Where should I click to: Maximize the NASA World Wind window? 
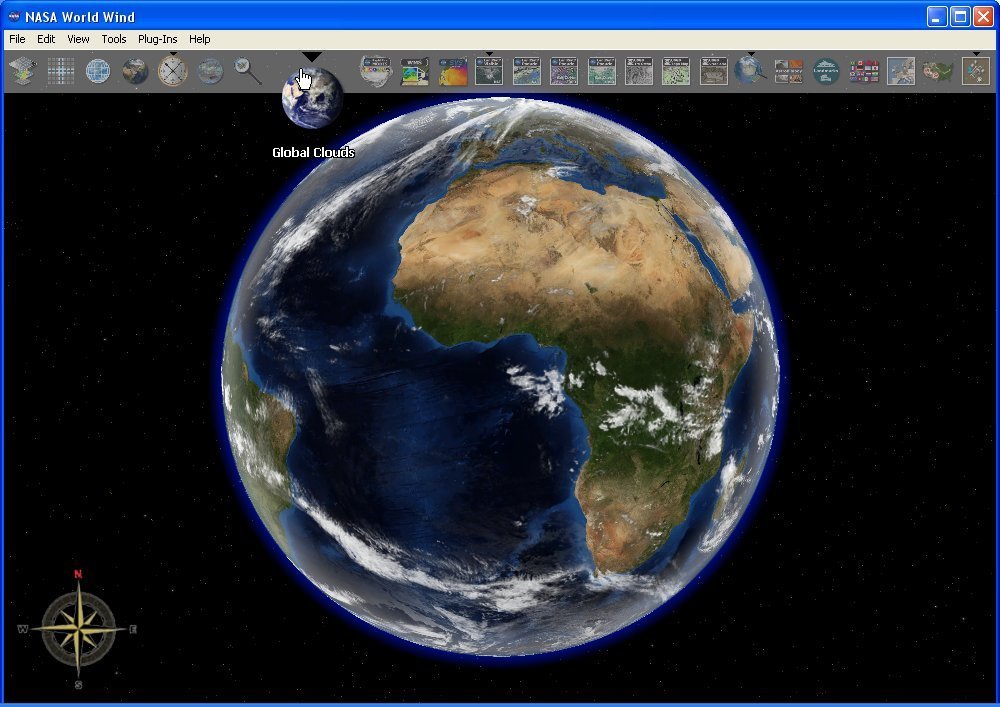pyautogui.click(x=960, y=17)
